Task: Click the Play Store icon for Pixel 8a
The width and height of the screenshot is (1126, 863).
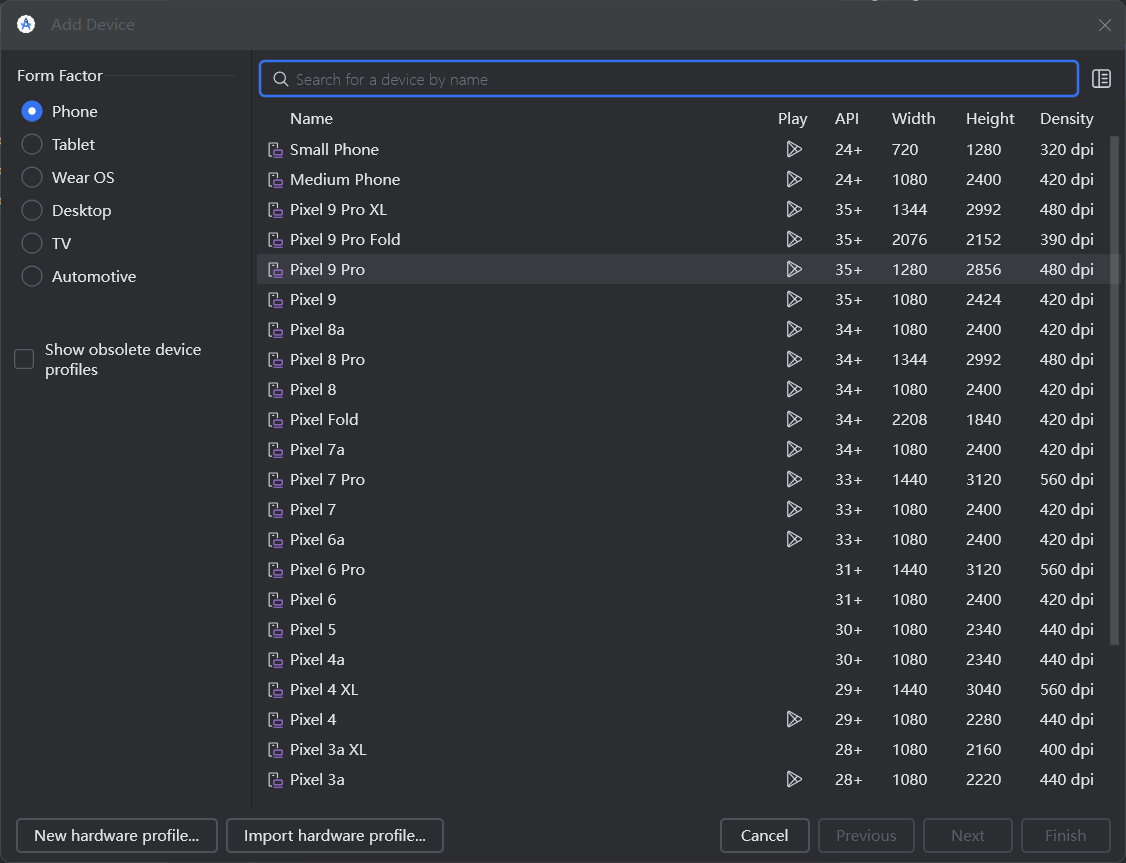Action: pos(794,330)
